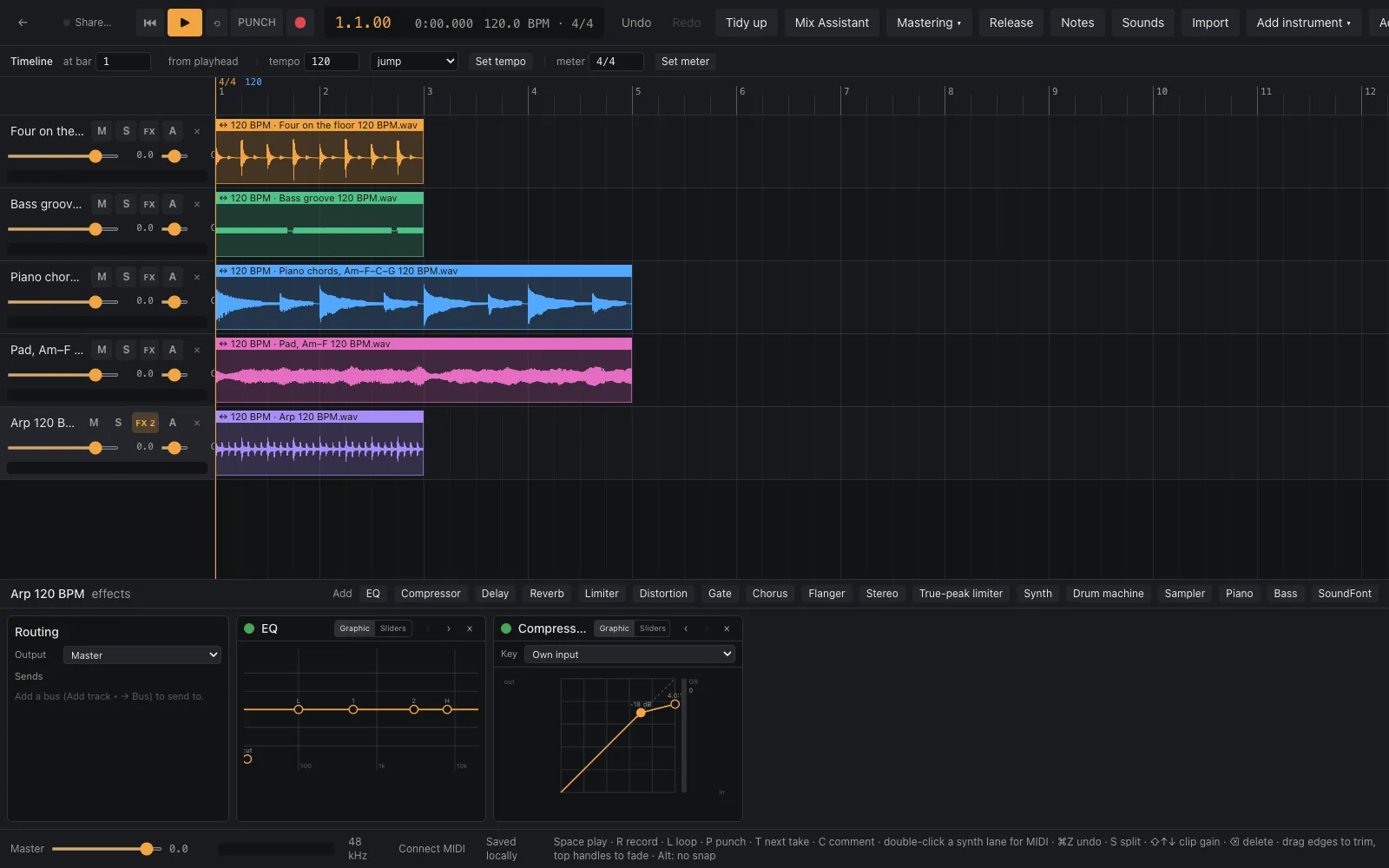The width and height of the screenshot is (1389, 868).
Task: Adjust the Master volume slider
Action: coord(106,849)
